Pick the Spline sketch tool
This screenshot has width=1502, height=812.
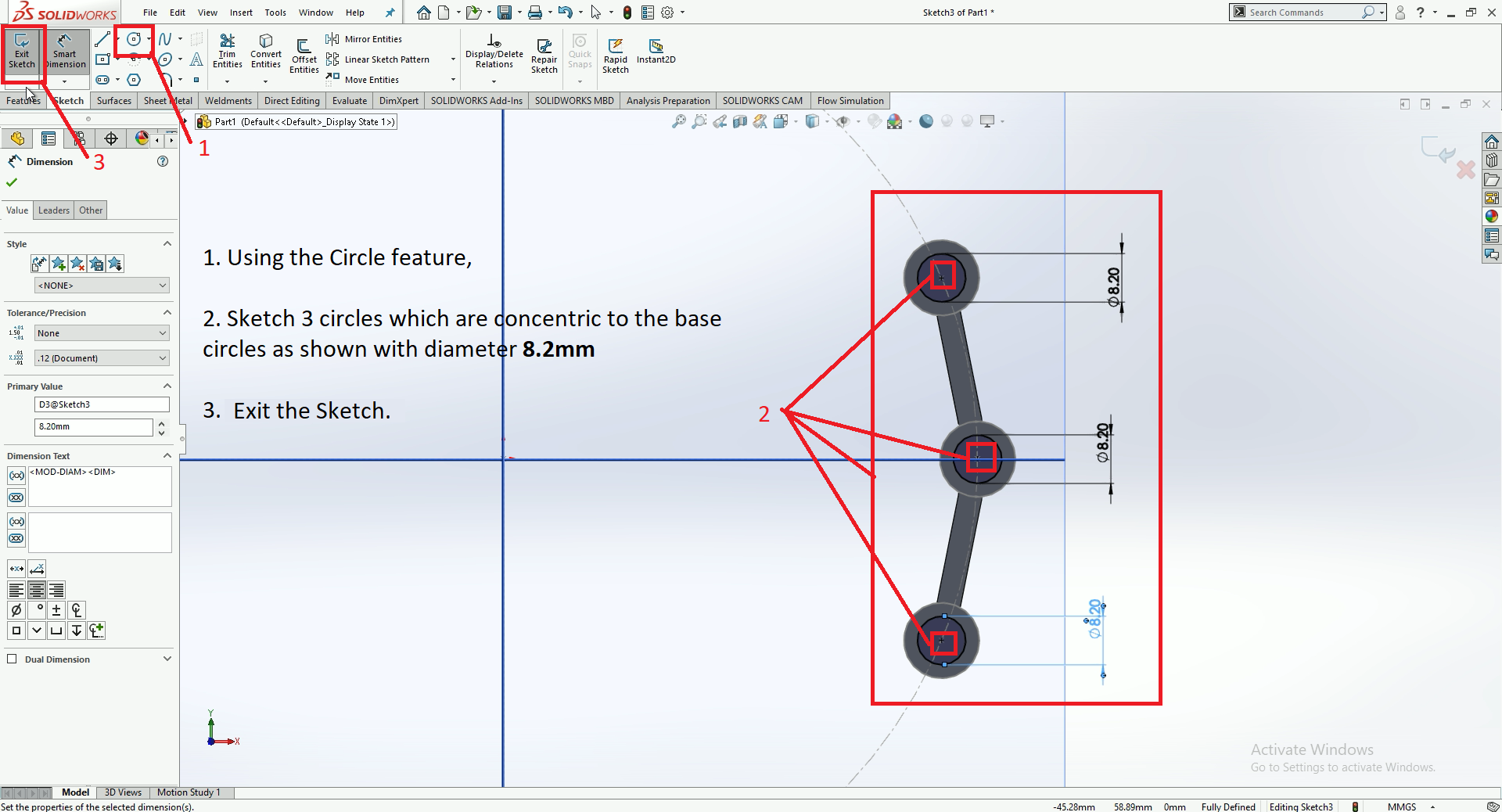point(165,39)
